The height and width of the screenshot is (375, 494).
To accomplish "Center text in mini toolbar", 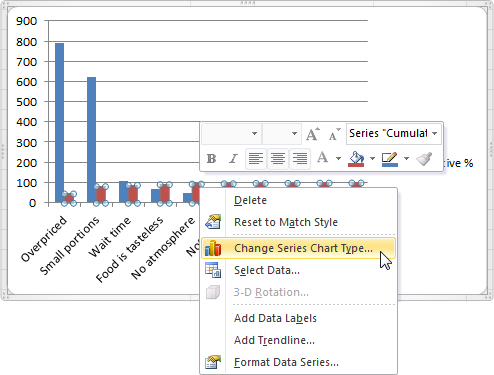I will [278, 158].
